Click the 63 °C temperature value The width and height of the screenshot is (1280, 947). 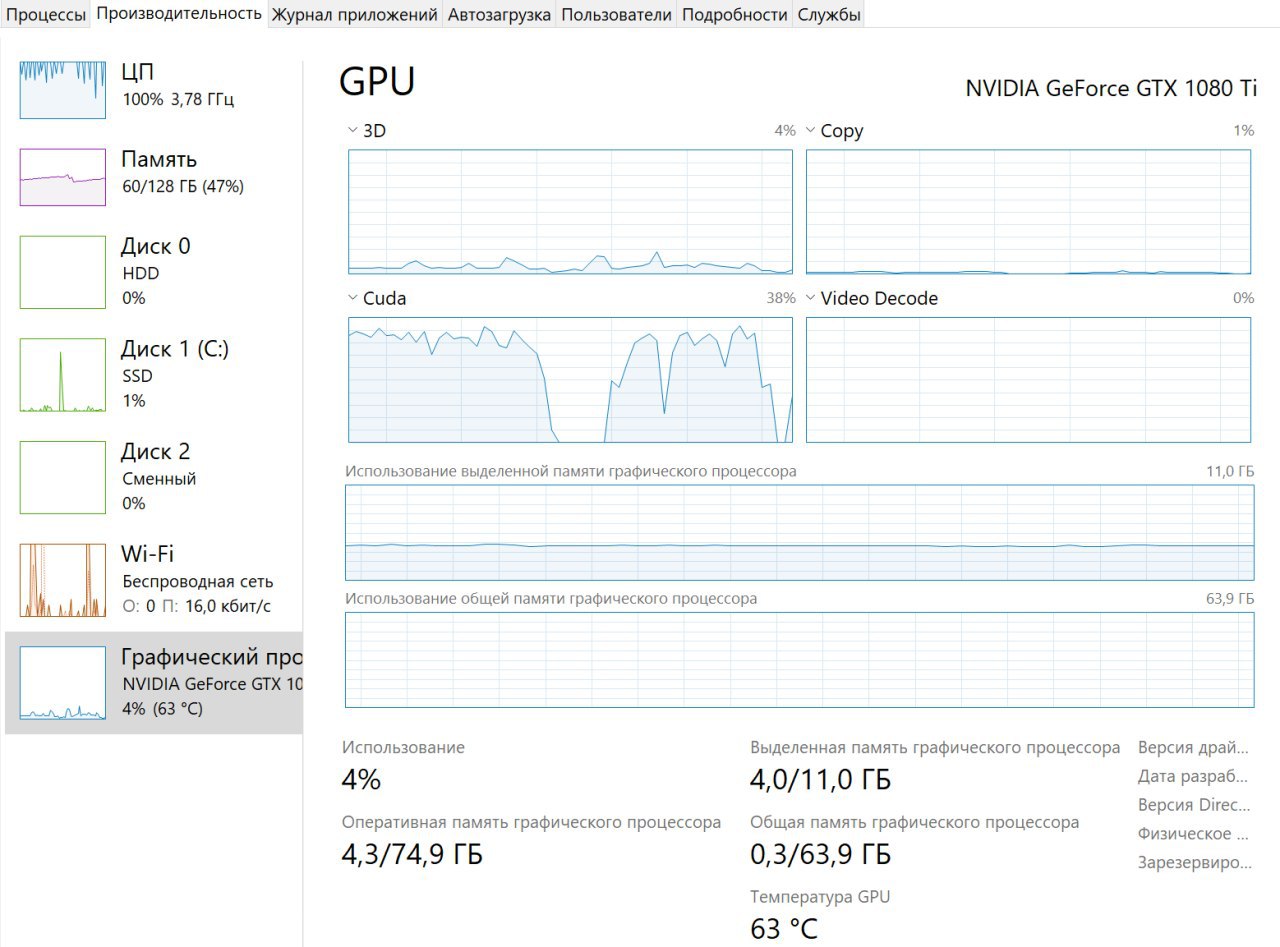(x=784, y=929)
